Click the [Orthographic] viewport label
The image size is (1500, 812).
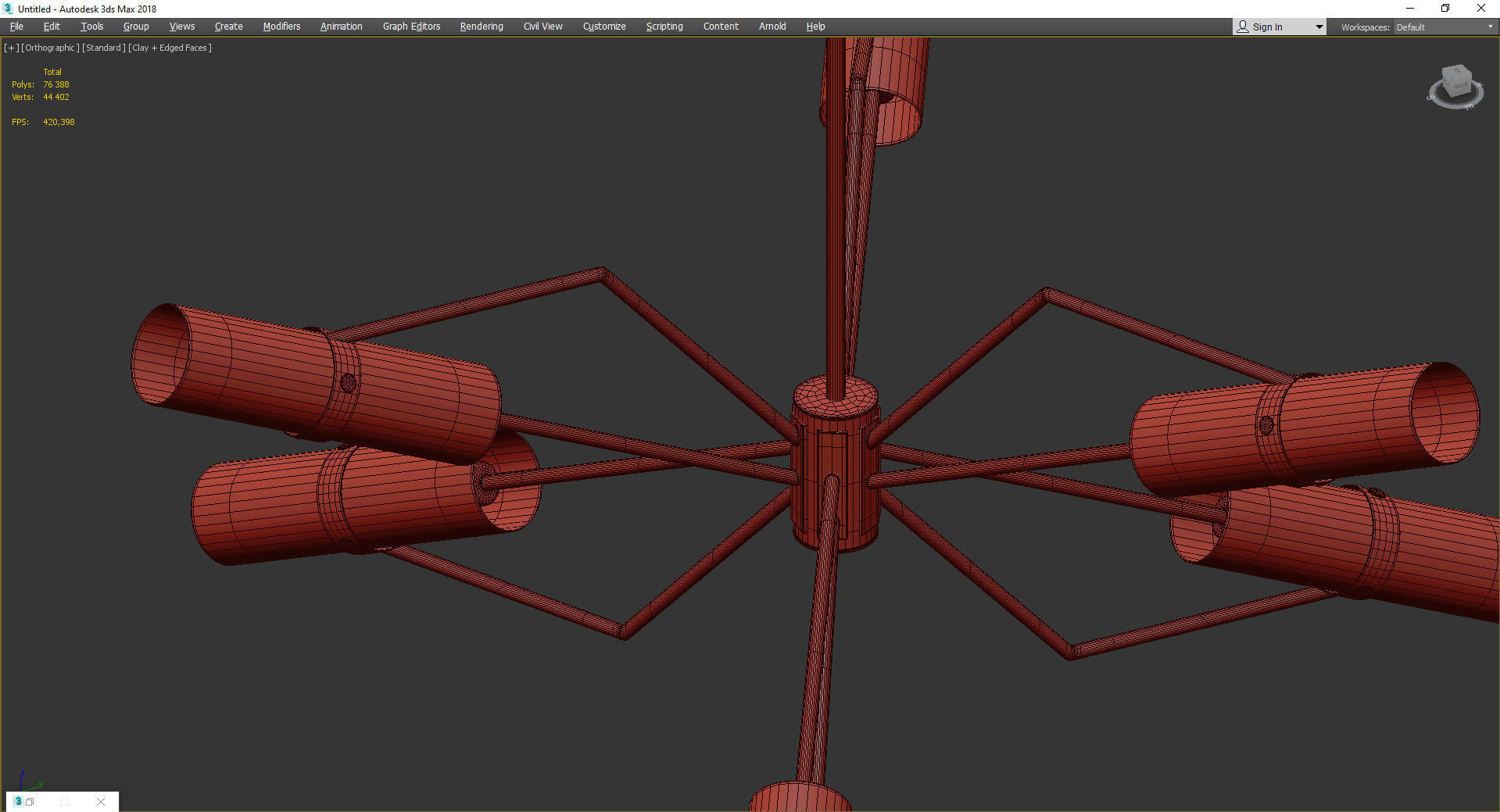(50, 48)
